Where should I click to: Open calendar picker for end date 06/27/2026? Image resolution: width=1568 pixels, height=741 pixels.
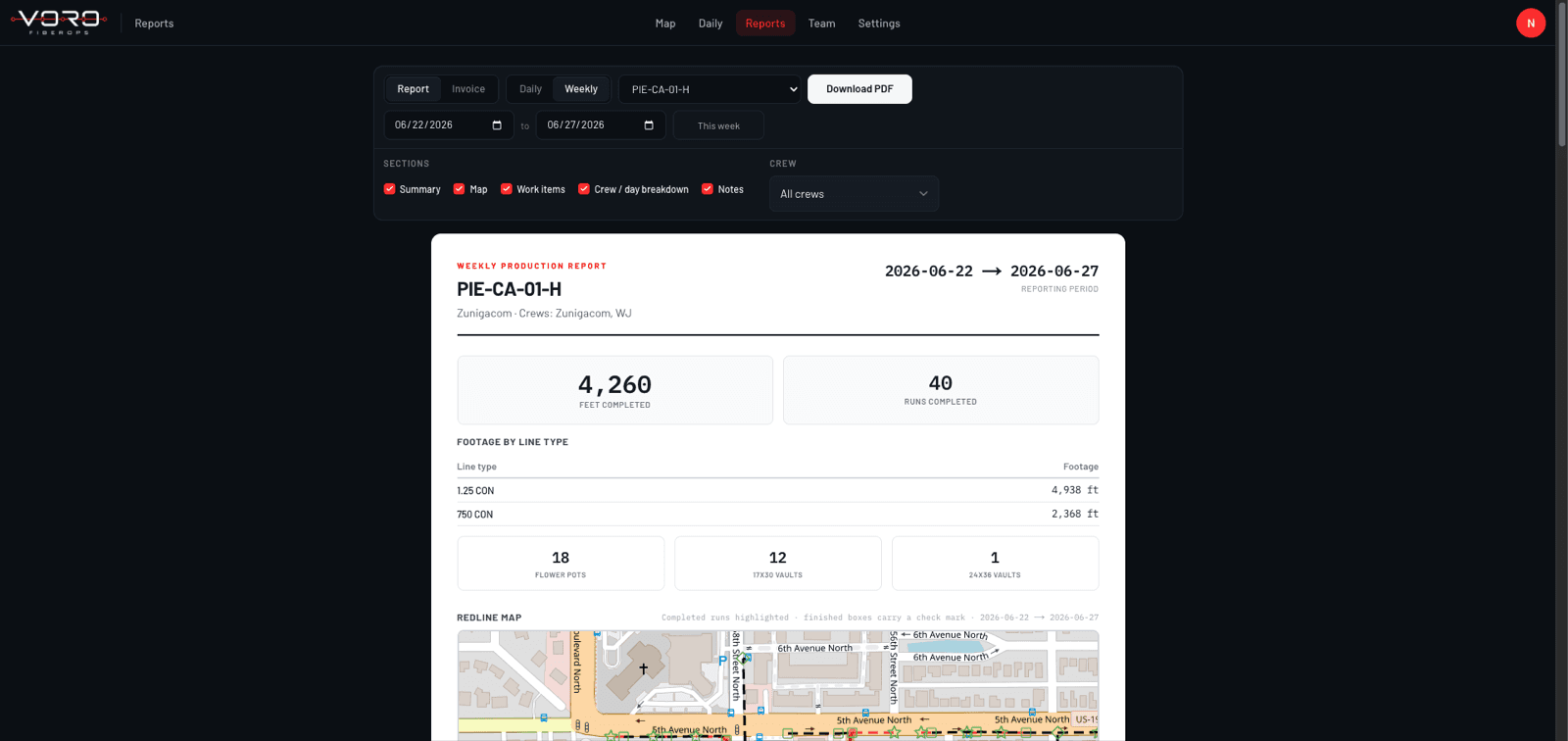point(649,125)
